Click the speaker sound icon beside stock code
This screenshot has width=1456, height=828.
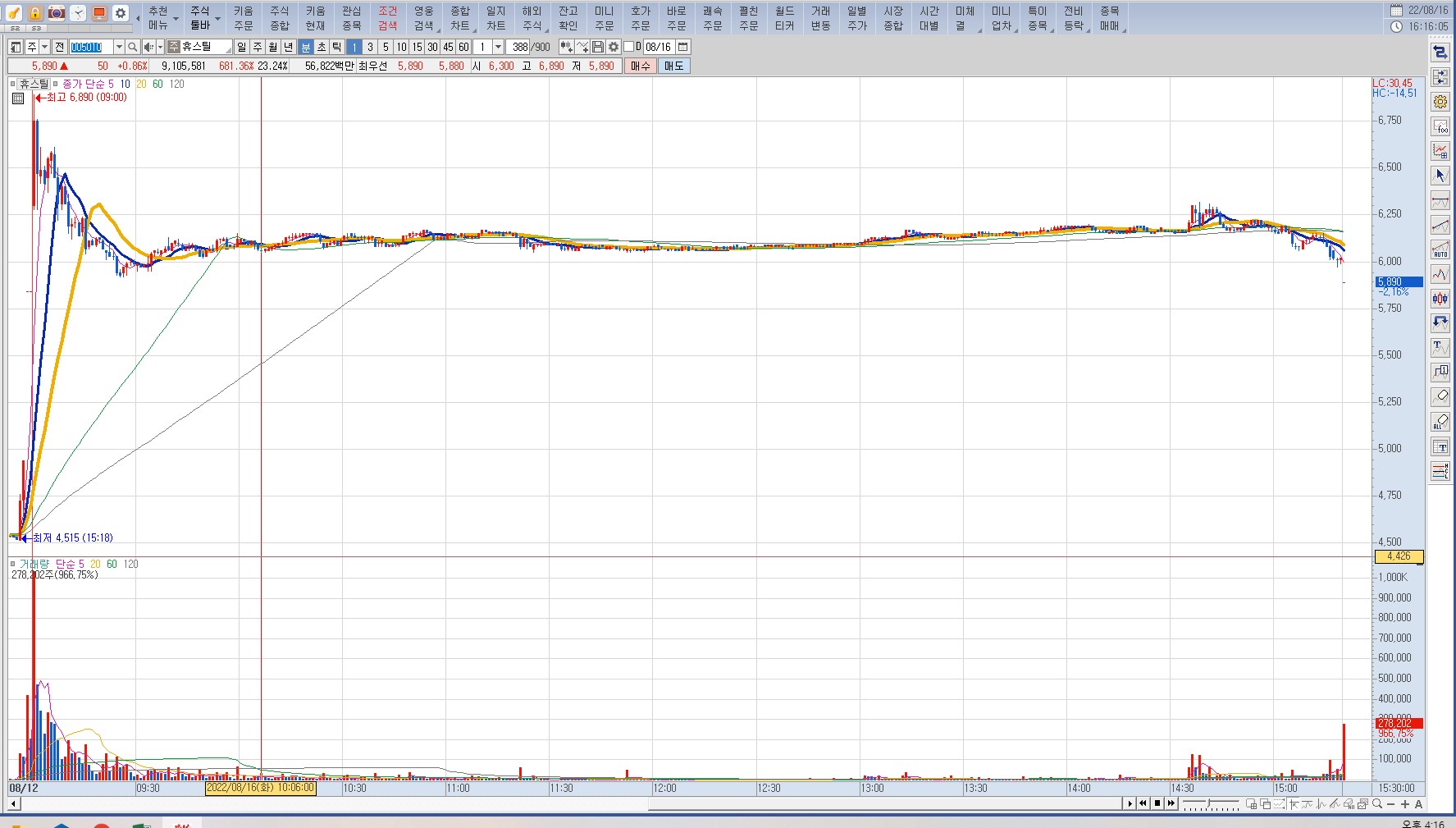click(x=148, y=47)
